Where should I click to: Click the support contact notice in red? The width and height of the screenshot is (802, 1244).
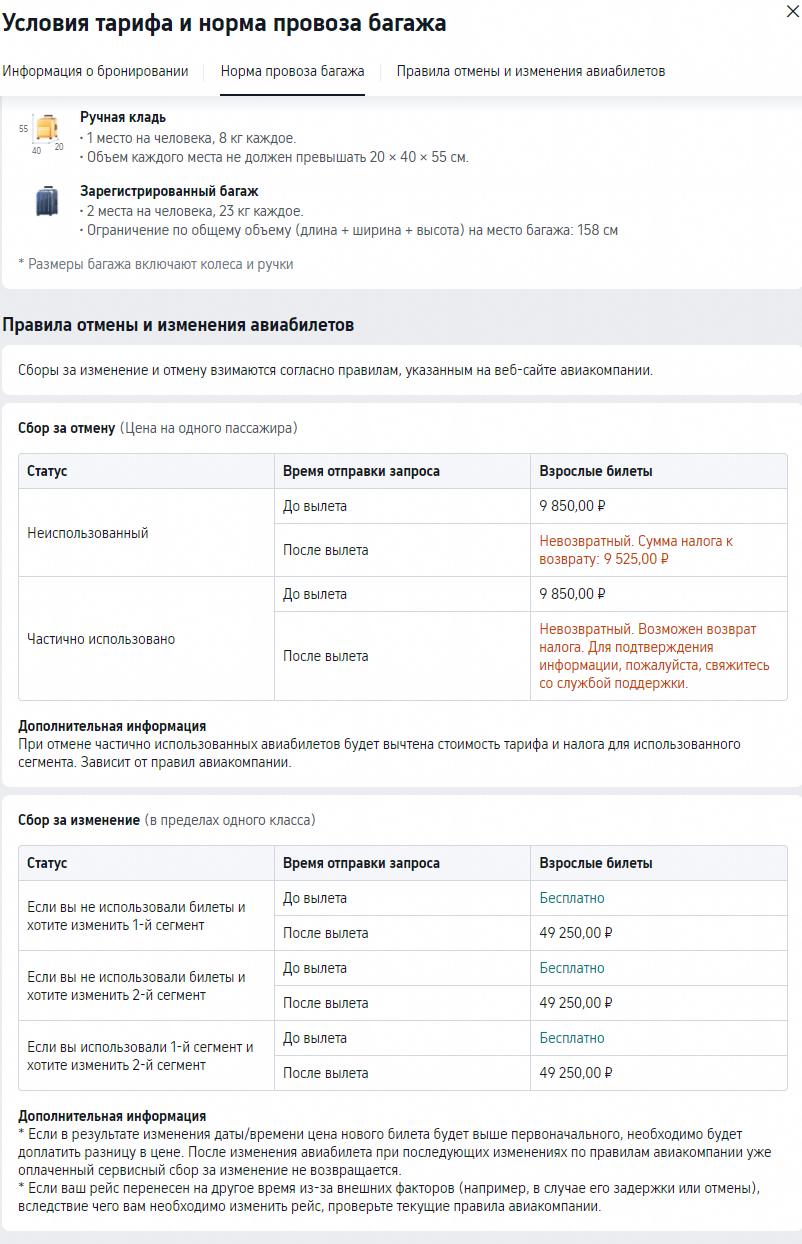pyautogui.click(x=648, y=656)
